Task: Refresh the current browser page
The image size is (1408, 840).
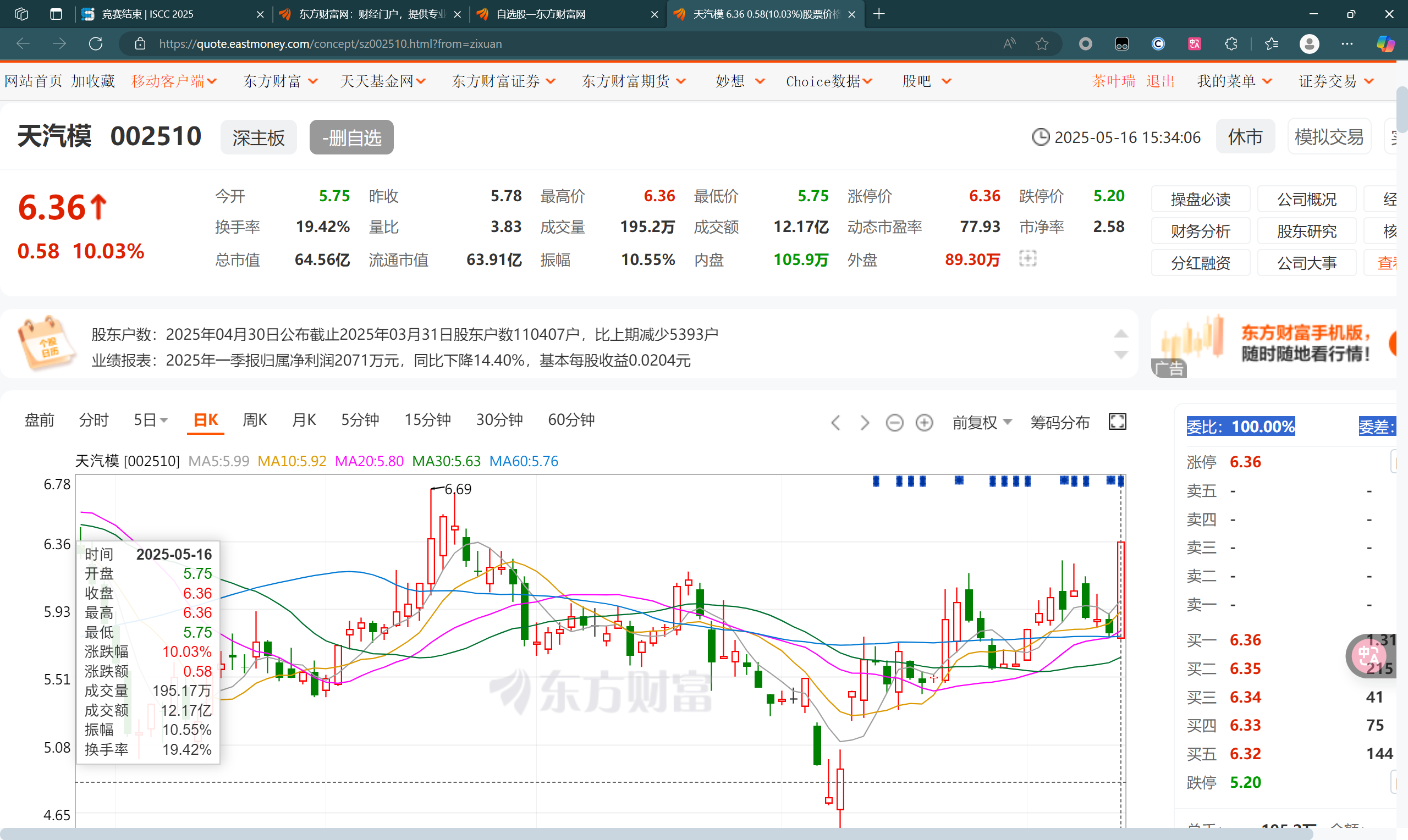Action: click(x=96, y=43)
